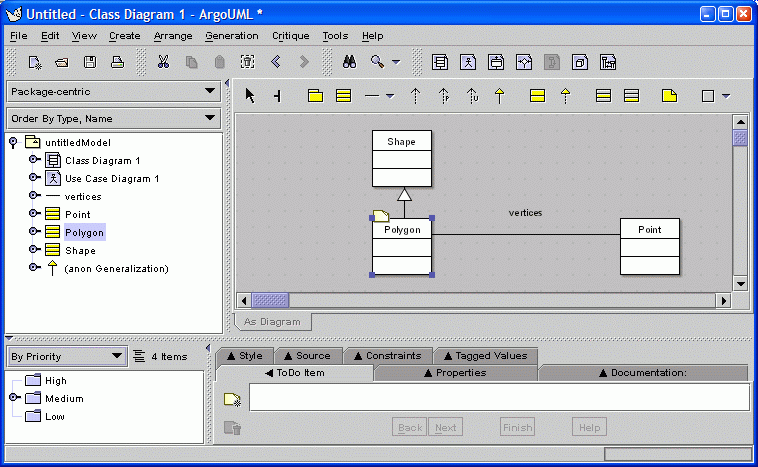Click the ToDo item description field

(x=499, y=397)
